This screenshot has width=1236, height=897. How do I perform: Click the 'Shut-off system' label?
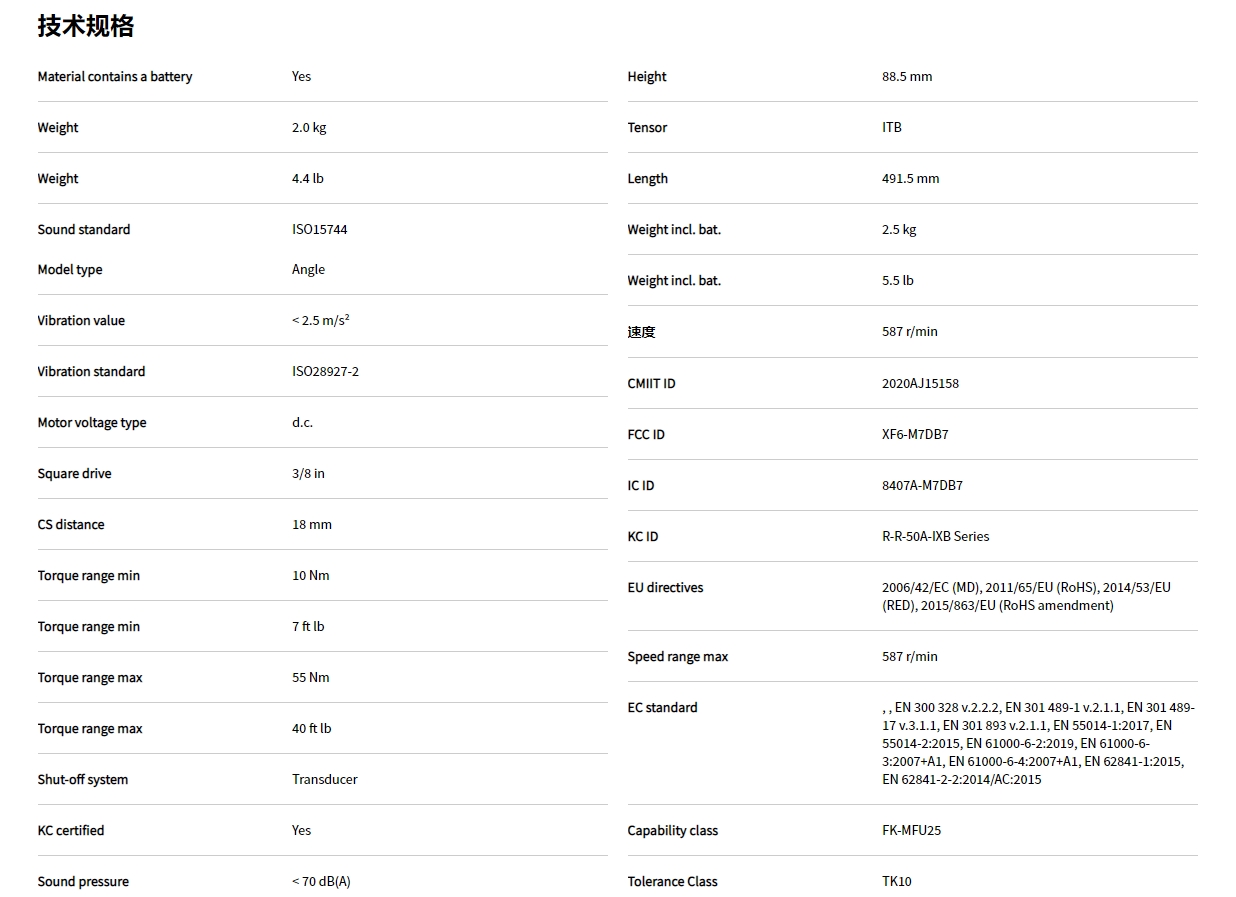click(x=83, y=779)
